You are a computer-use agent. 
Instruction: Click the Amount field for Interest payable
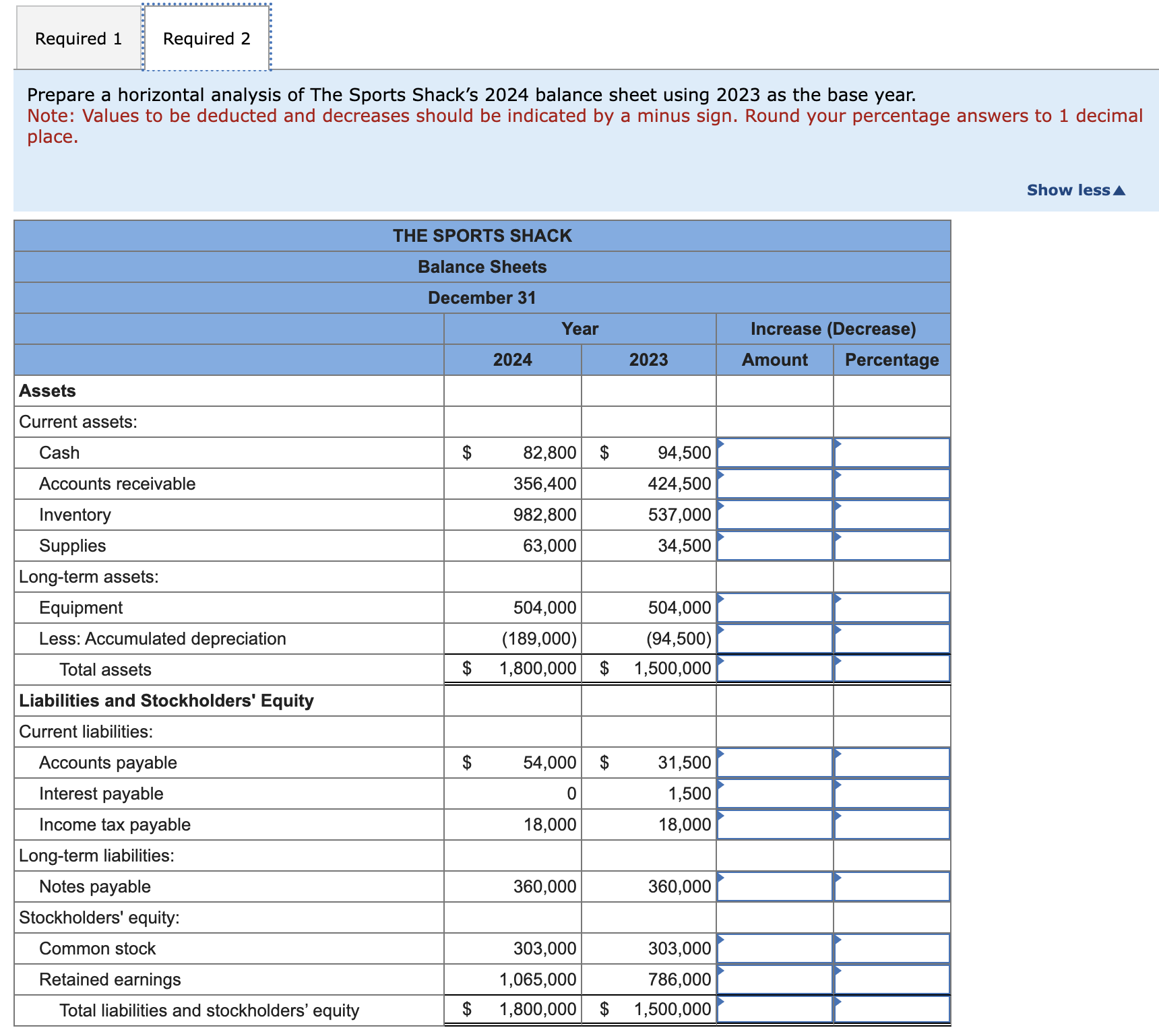(775, 794)
